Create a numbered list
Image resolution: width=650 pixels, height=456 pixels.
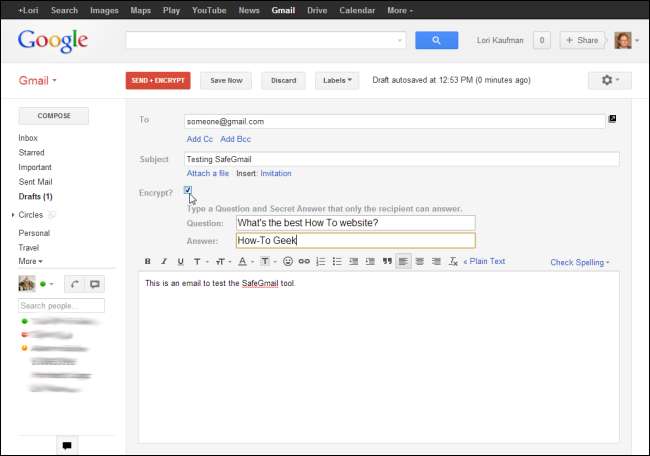coord(320,262)
